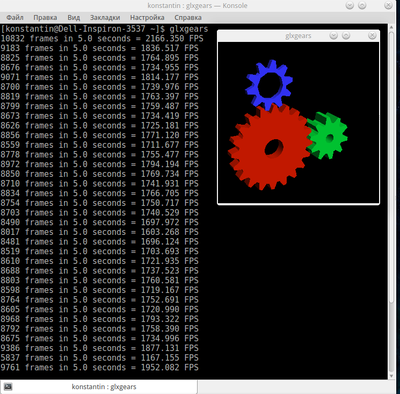
Task: Click the terminal icon in the bottom tab bar
Action: click(8, 387)
